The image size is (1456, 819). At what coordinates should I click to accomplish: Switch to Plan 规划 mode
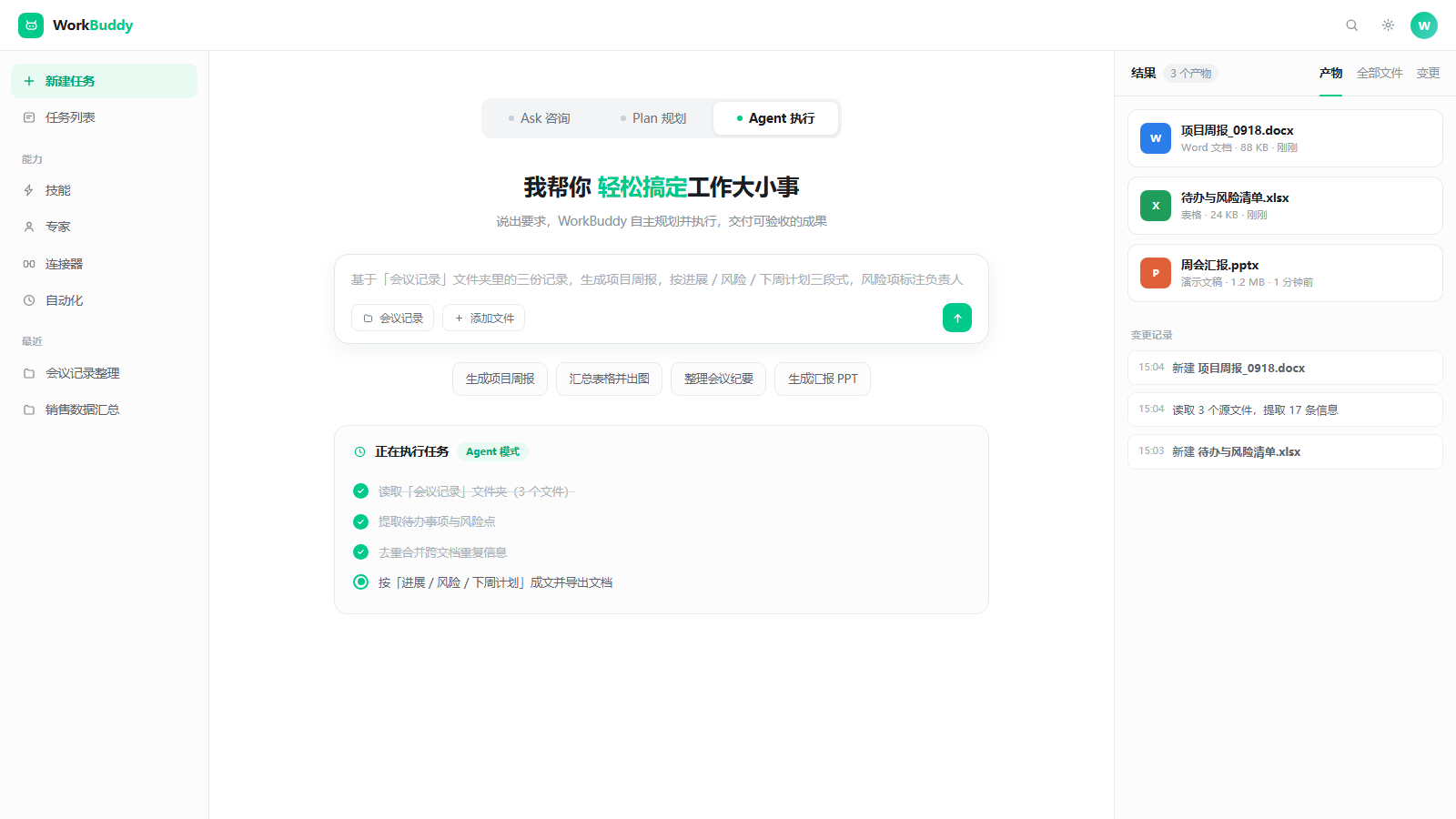[653, 118]
